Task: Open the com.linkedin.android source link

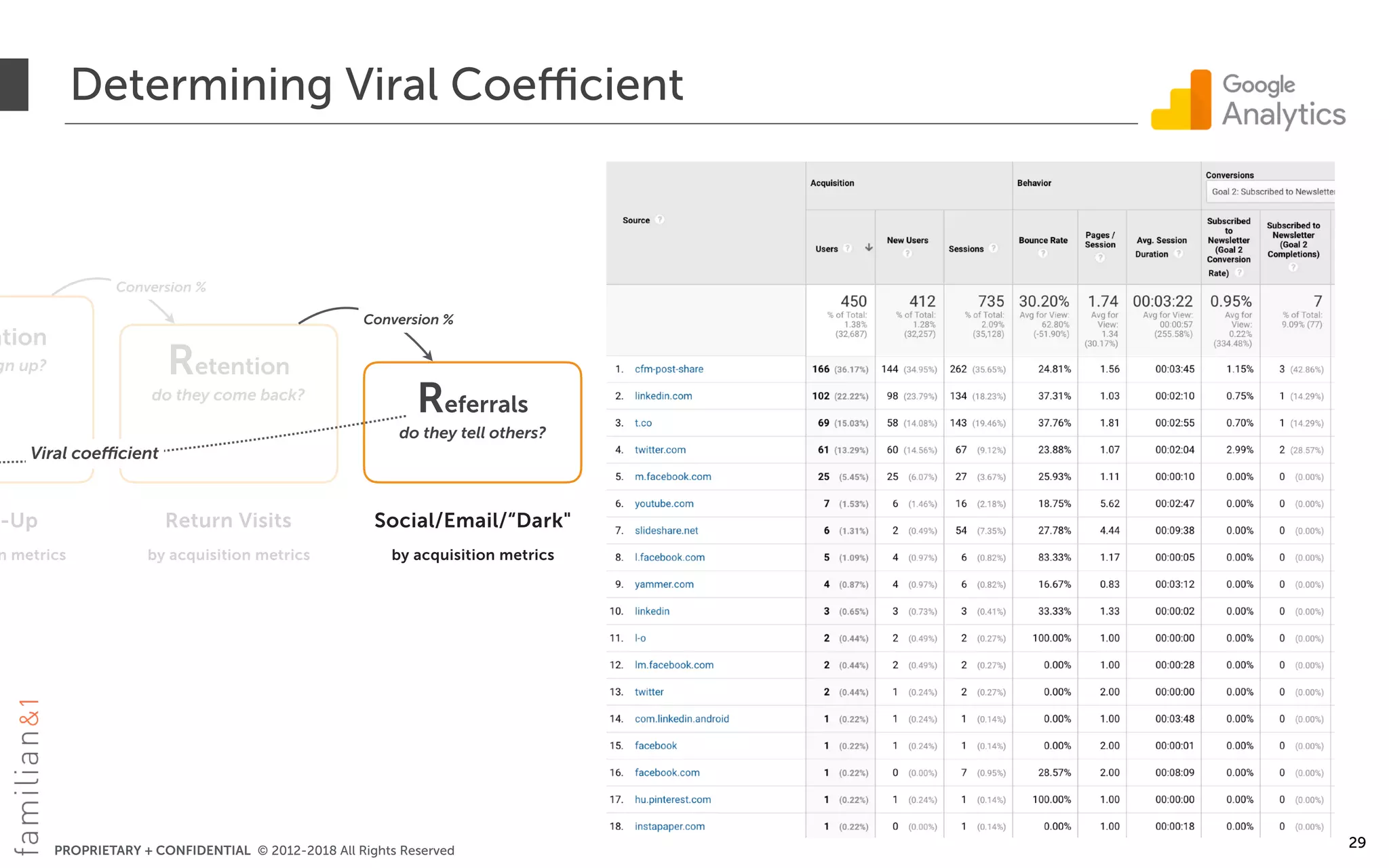Action: 682,719
